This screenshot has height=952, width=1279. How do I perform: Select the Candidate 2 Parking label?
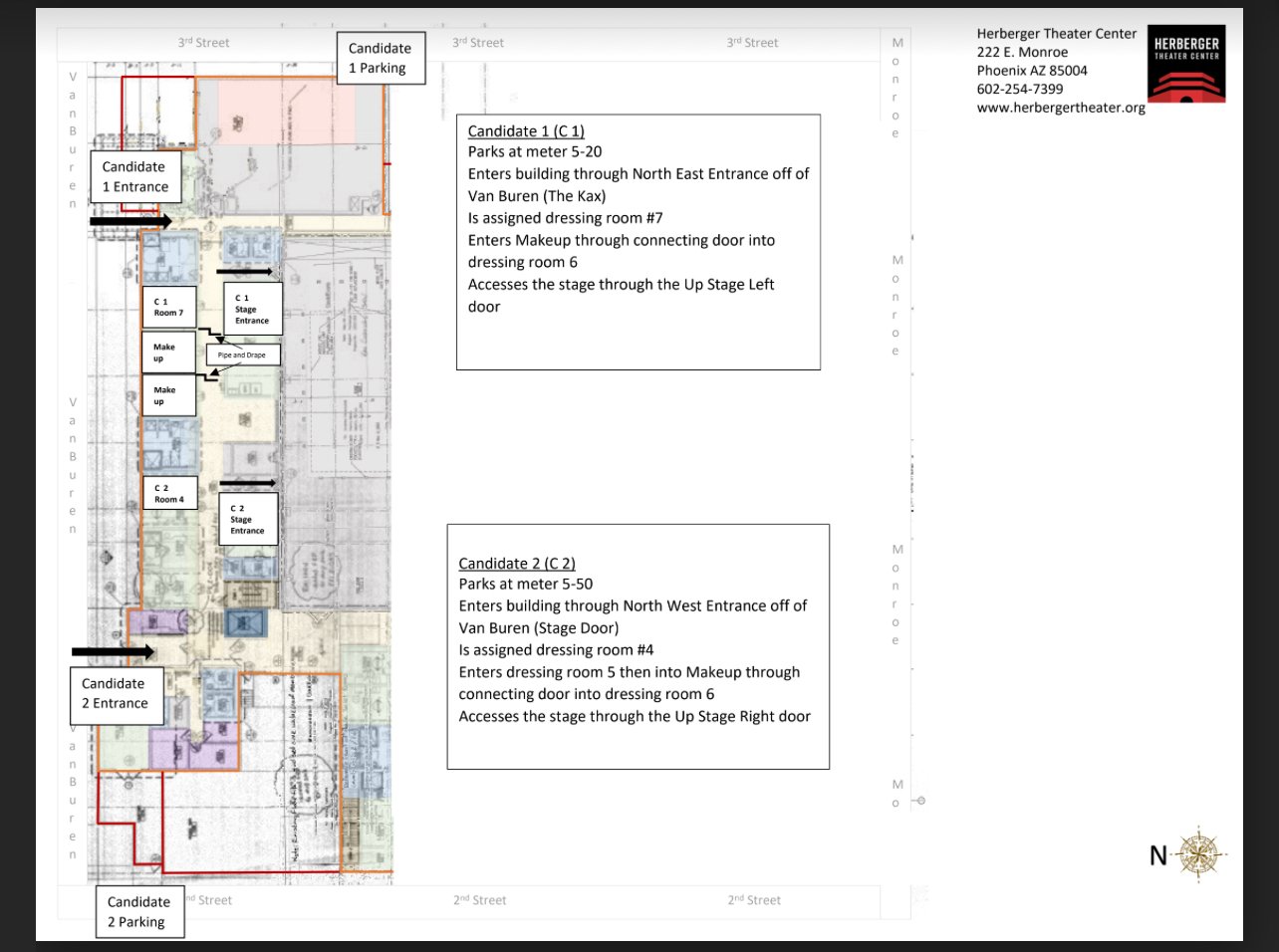tap(139, 911)
